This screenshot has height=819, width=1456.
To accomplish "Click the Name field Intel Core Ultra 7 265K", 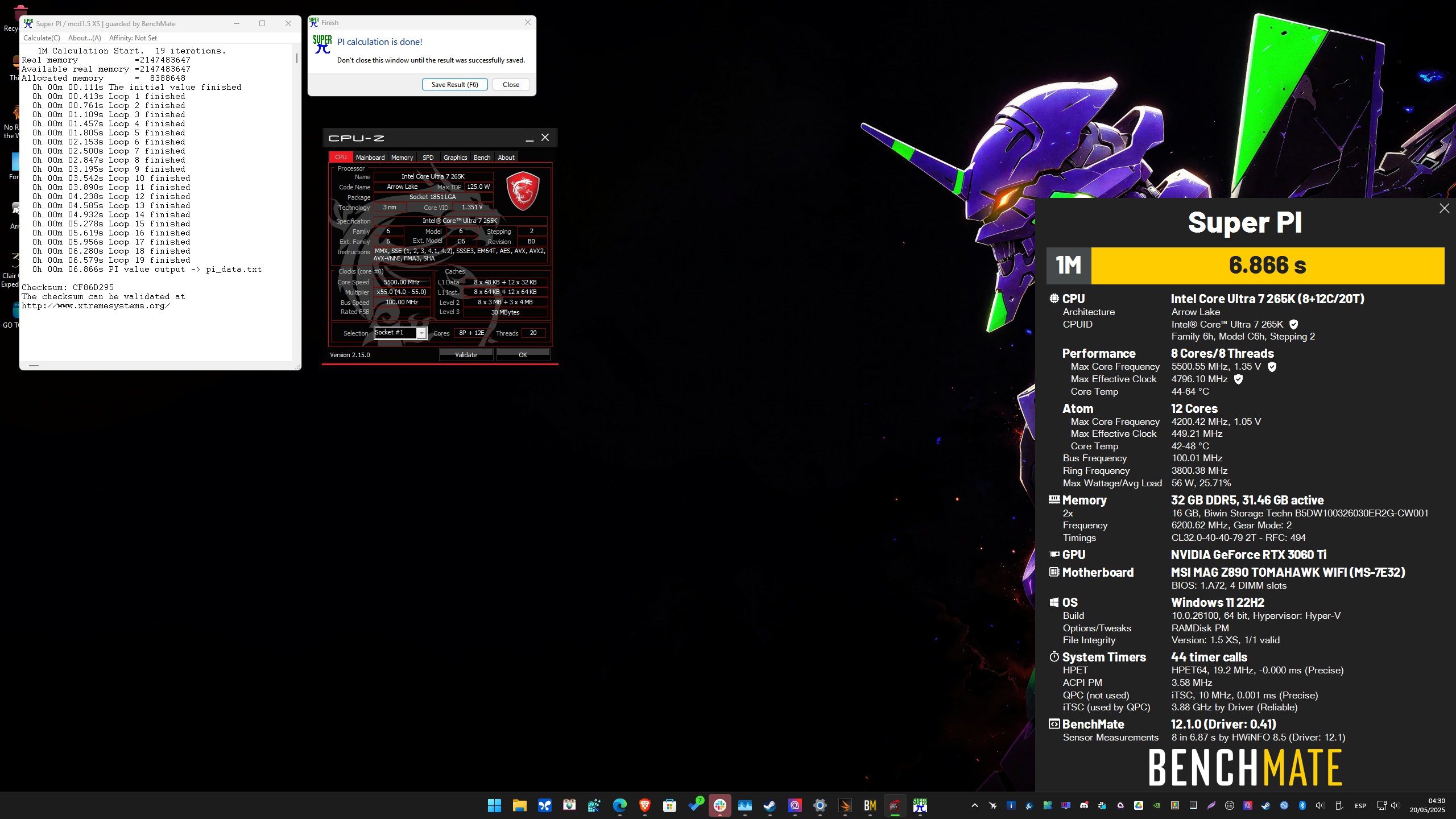I will click(x=433, y=176).
